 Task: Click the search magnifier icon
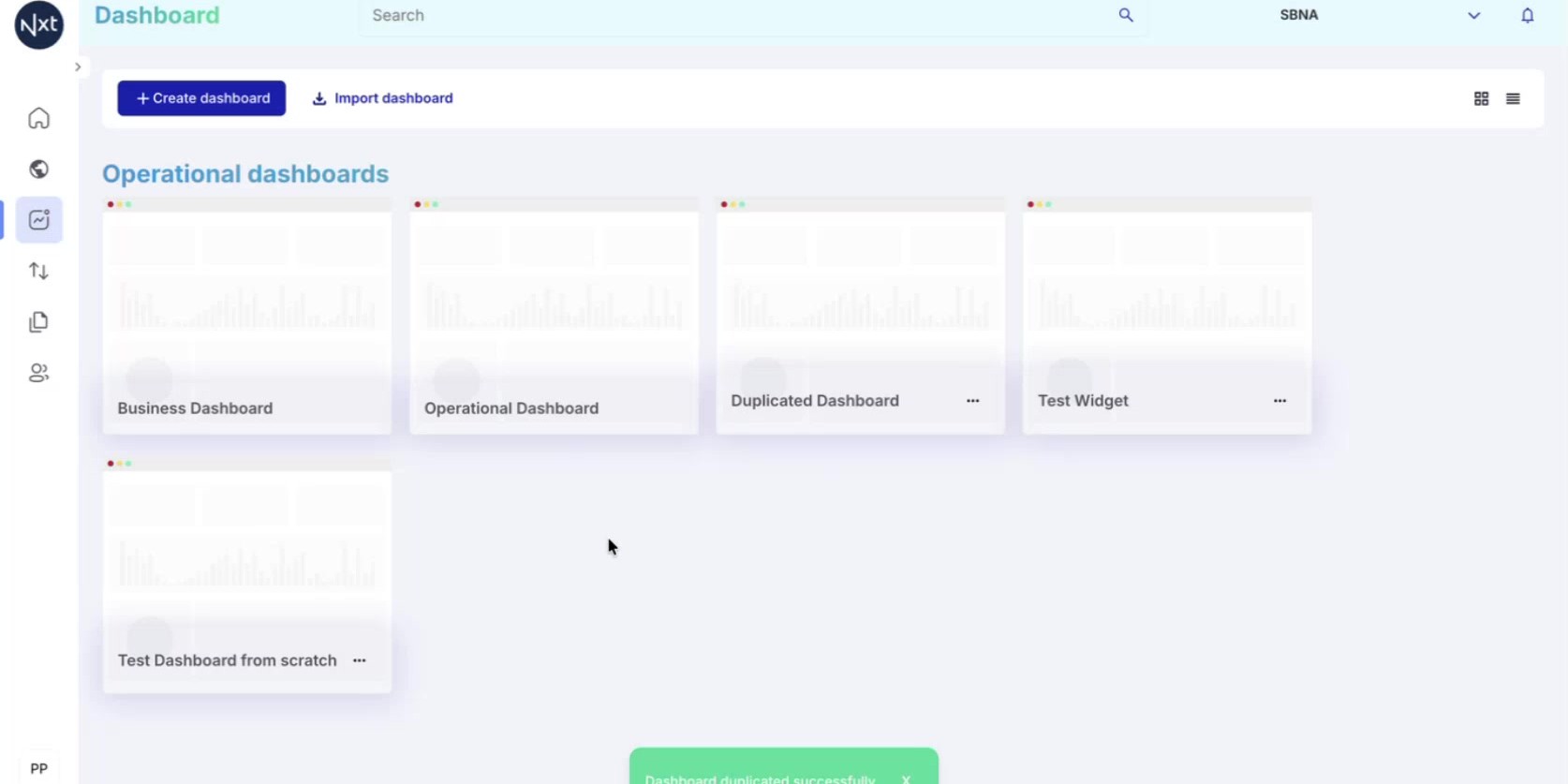pyautogui.click(x=1126, y=15)
